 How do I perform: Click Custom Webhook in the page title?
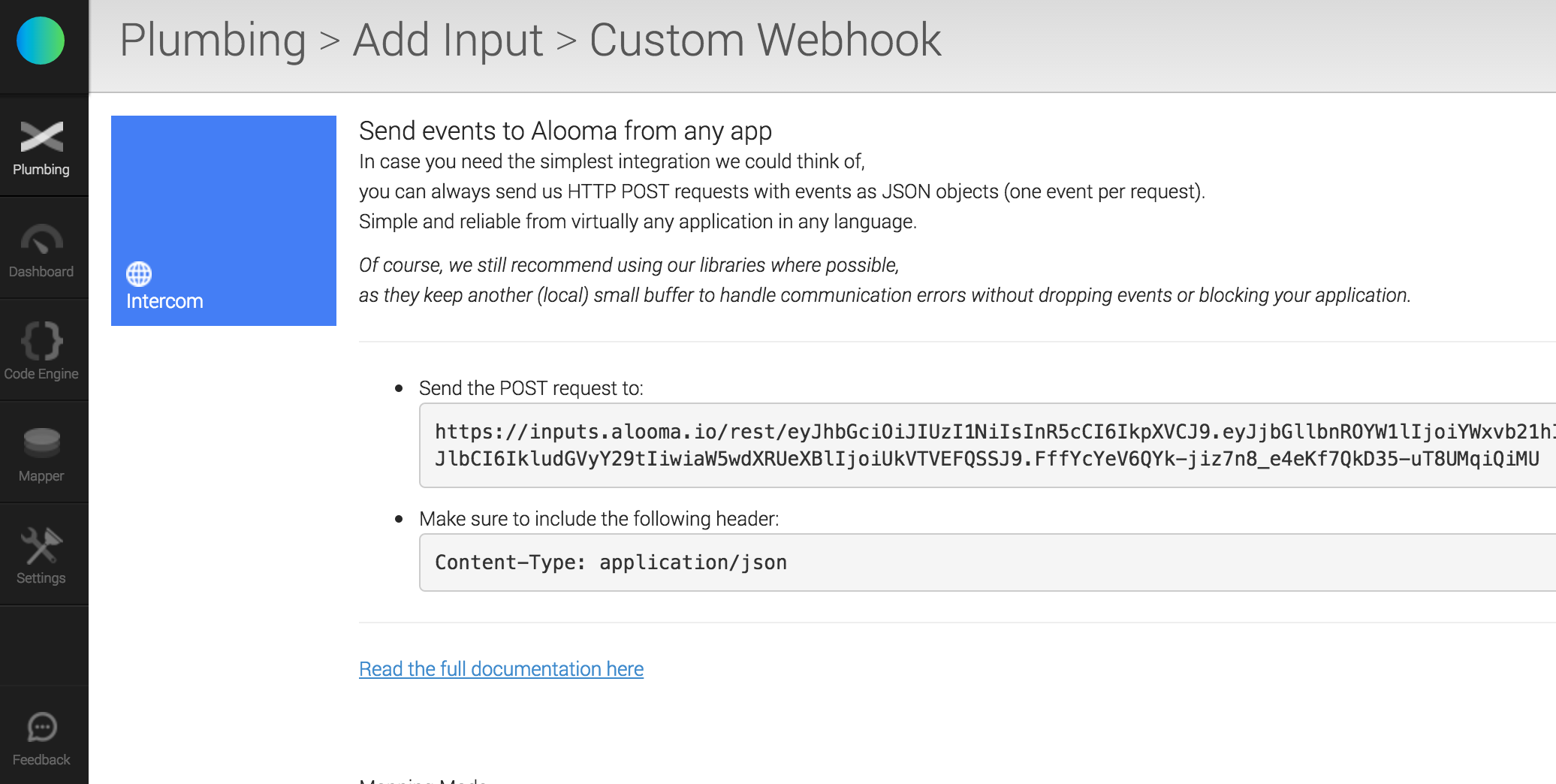[764, 40]
